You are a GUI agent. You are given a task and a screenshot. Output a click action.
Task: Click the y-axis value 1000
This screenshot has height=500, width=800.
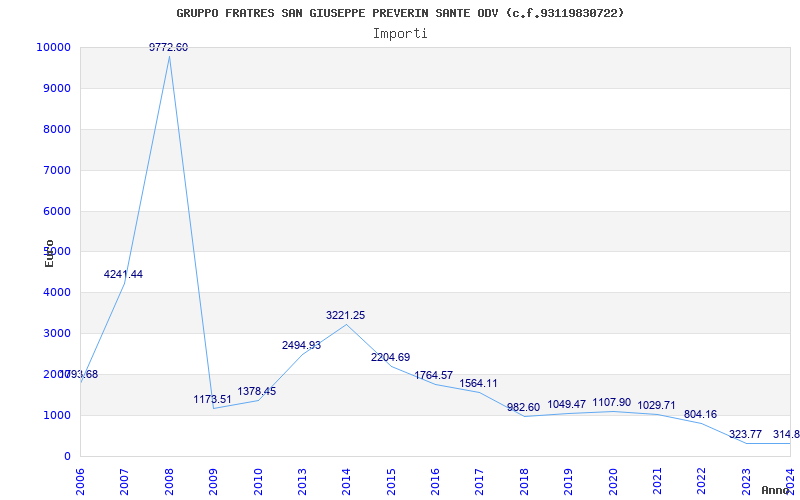click(x=56, y=415)
